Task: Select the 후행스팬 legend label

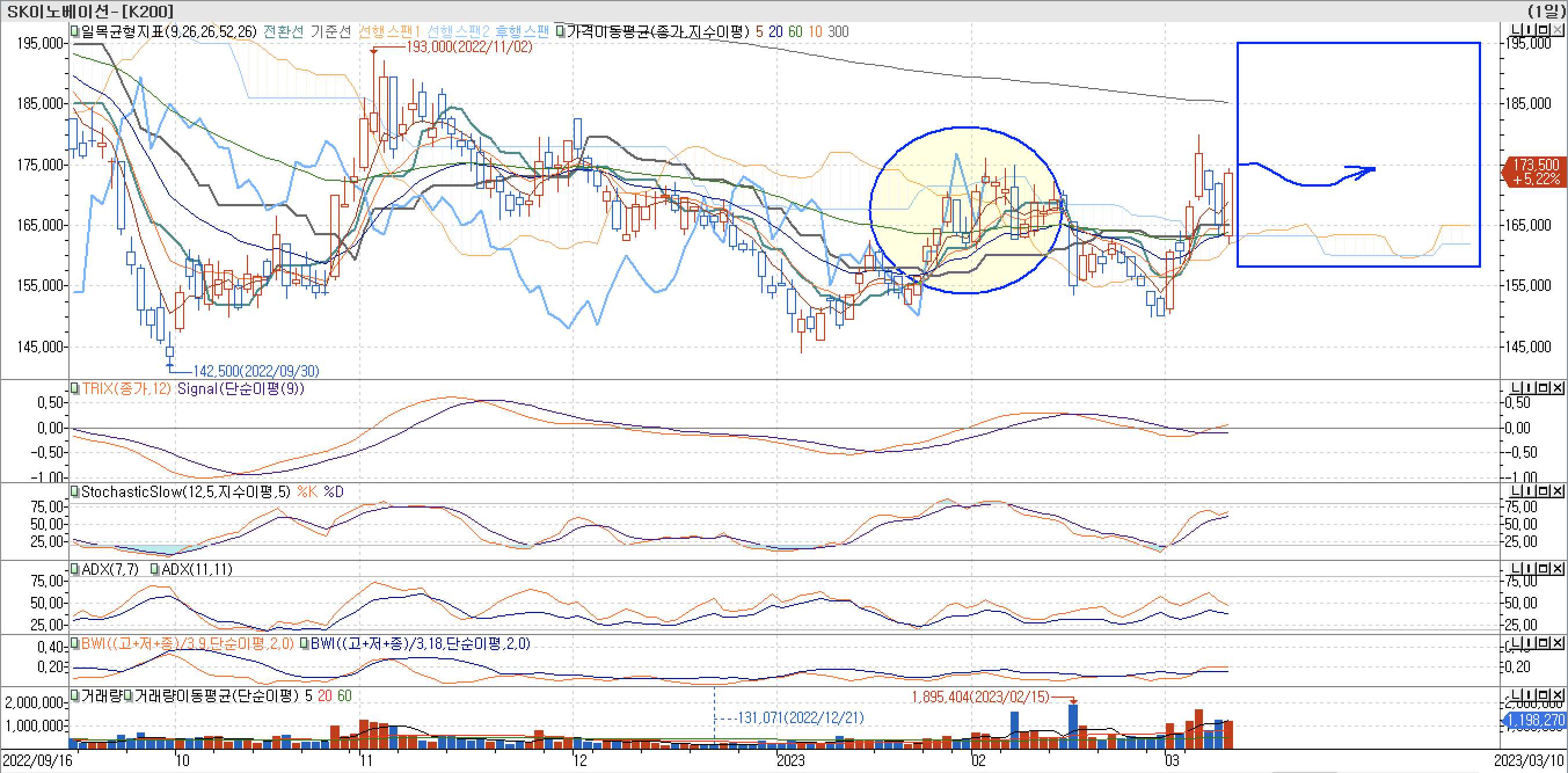Action: (x=522, y=31)
